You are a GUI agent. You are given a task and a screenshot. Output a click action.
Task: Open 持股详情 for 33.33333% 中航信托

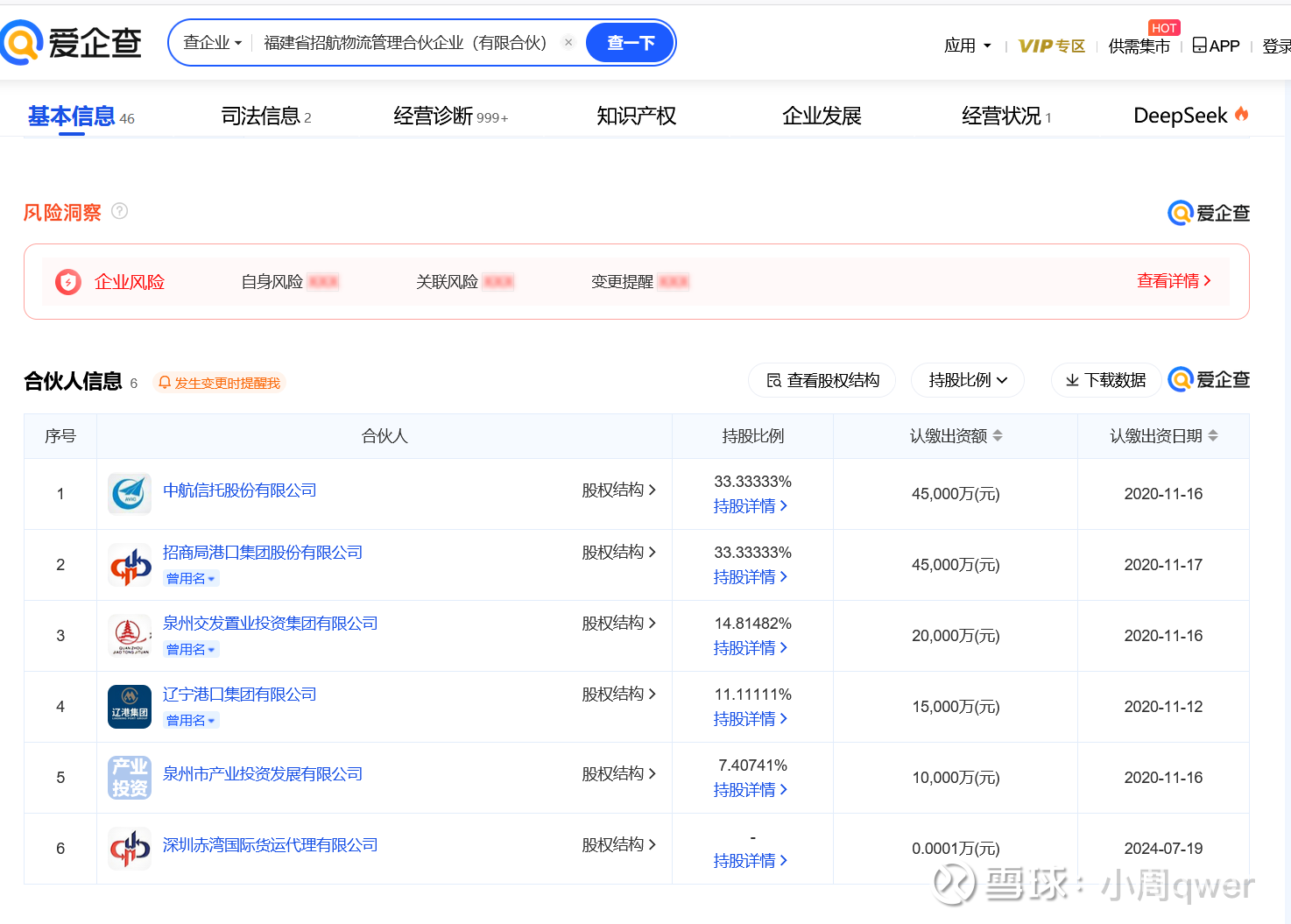[751, 506]
